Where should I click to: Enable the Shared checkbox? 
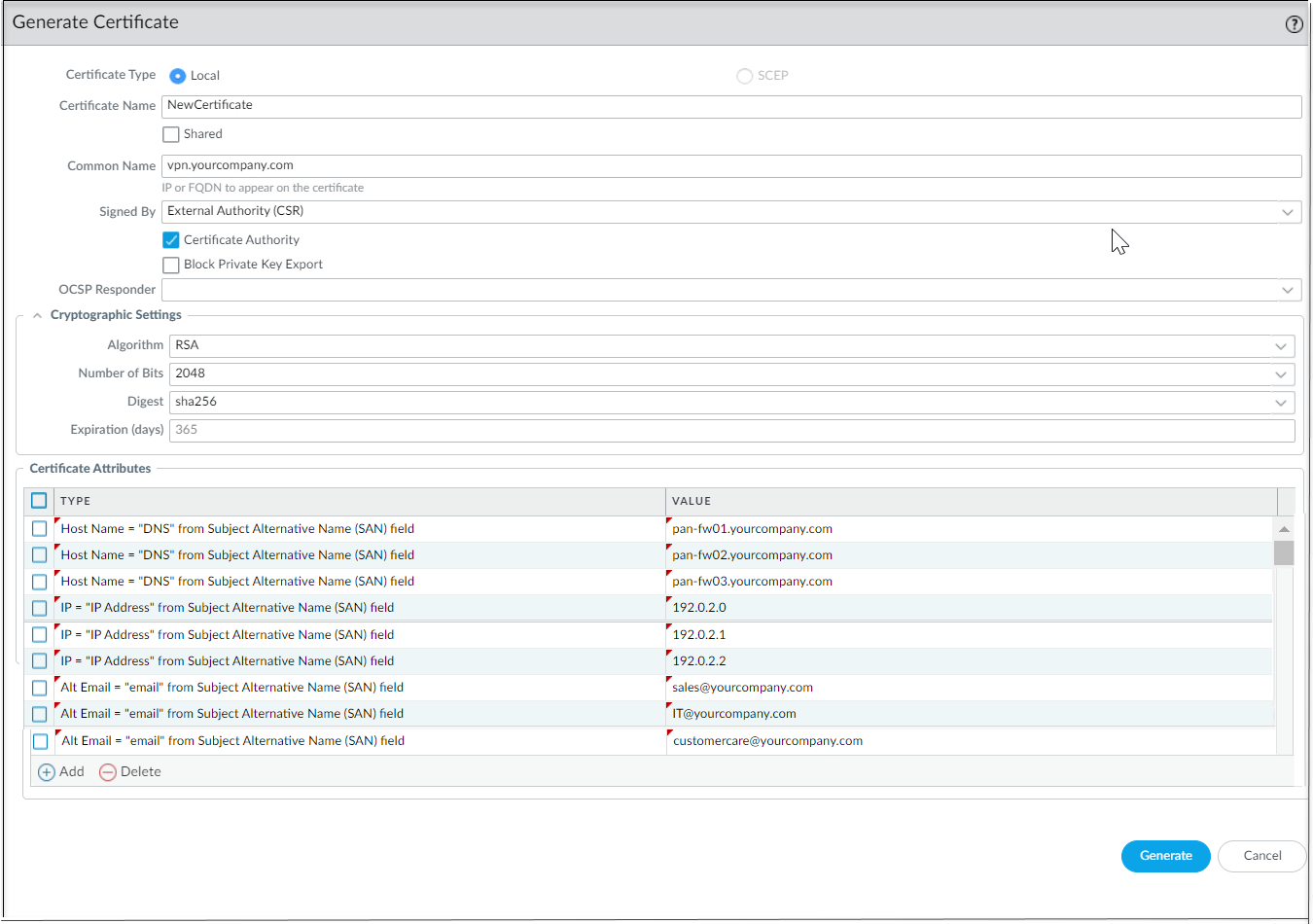[170, 133]
